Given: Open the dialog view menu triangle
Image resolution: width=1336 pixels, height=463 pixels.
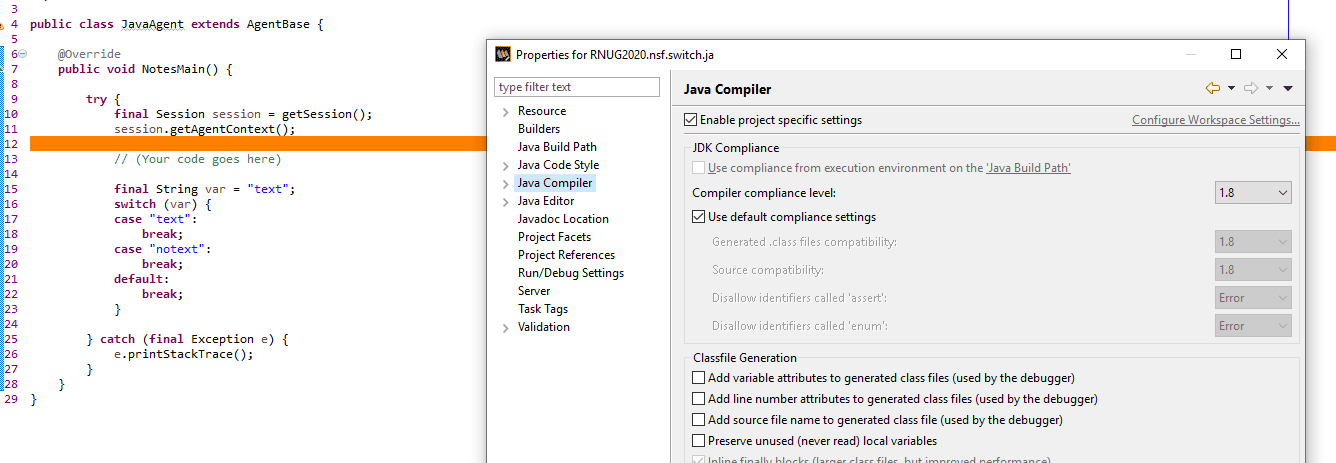Looking at the screenshot, I should tap(1288, 89).
